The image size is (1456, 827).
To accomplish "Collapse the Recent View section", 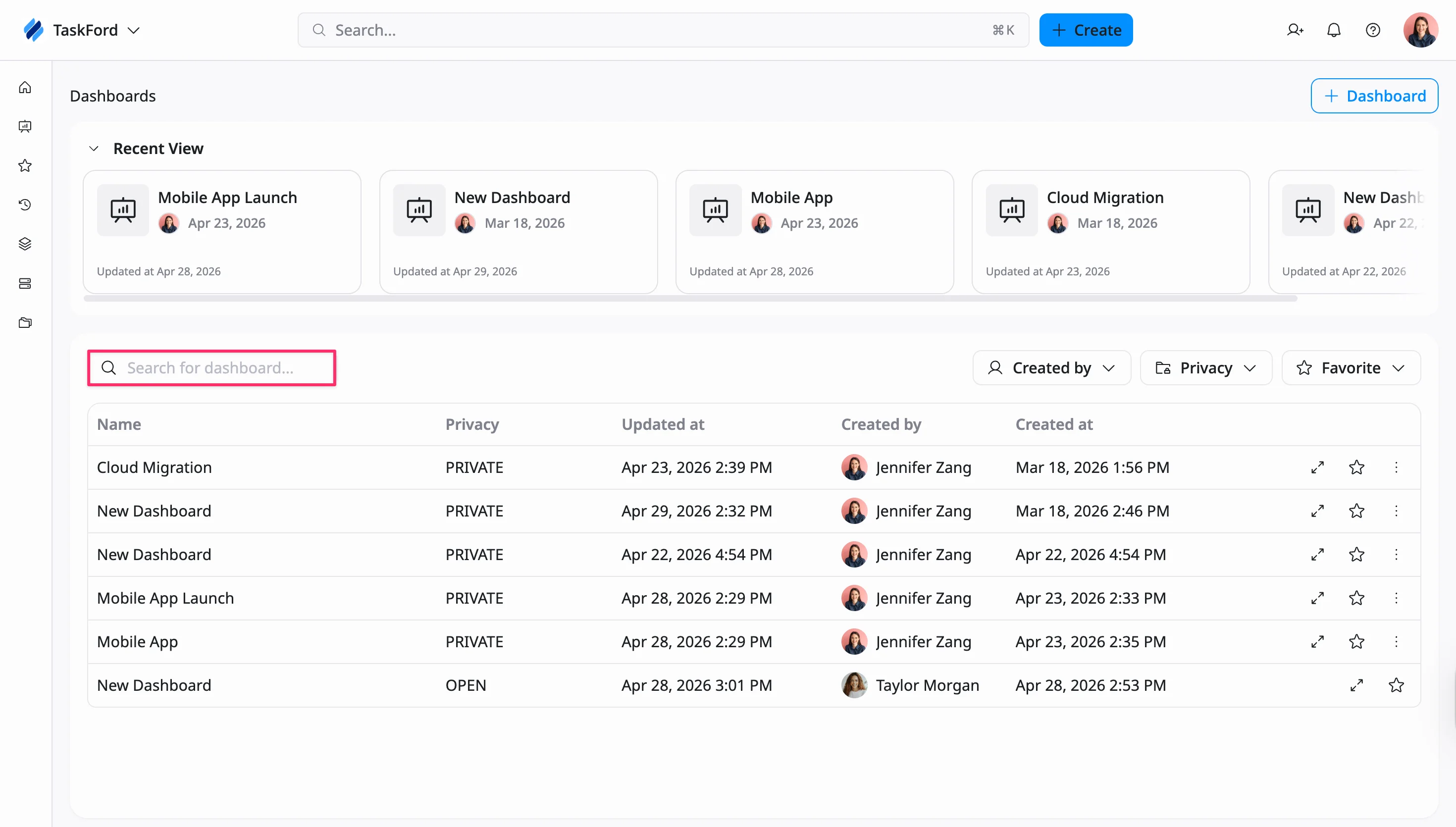I will pos(94,149).
